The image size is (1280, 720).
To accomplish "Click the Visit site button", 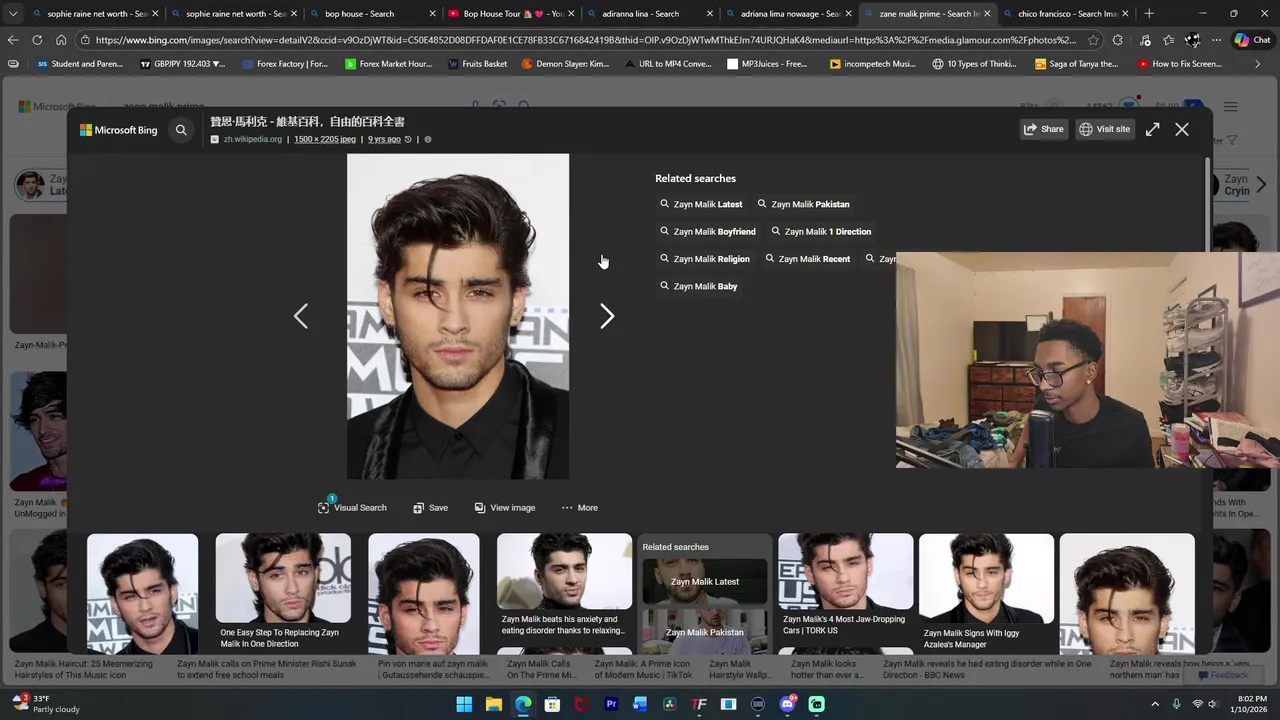I will tap(1104, 129).
